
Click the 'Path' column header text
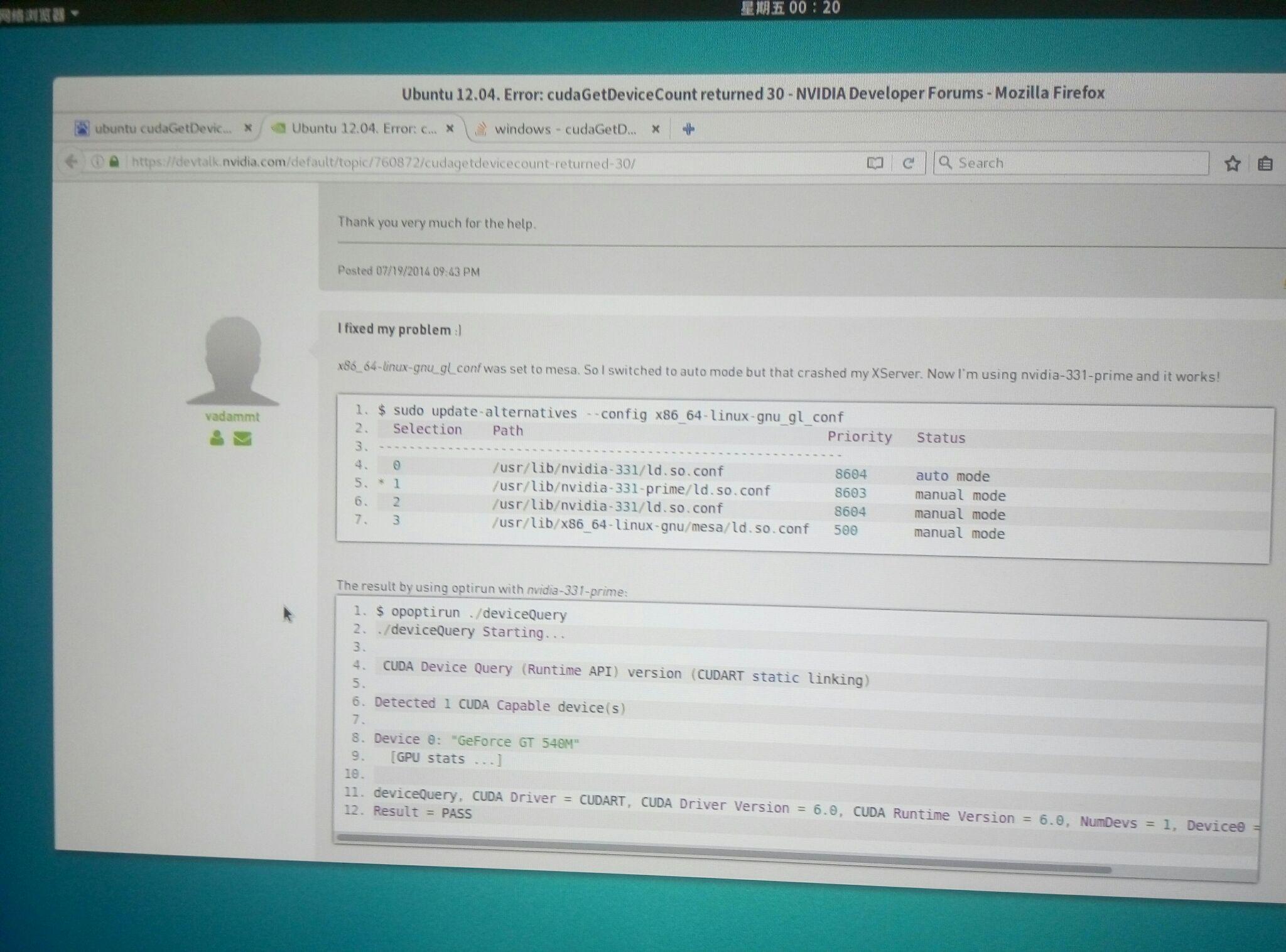pos(507,430)
